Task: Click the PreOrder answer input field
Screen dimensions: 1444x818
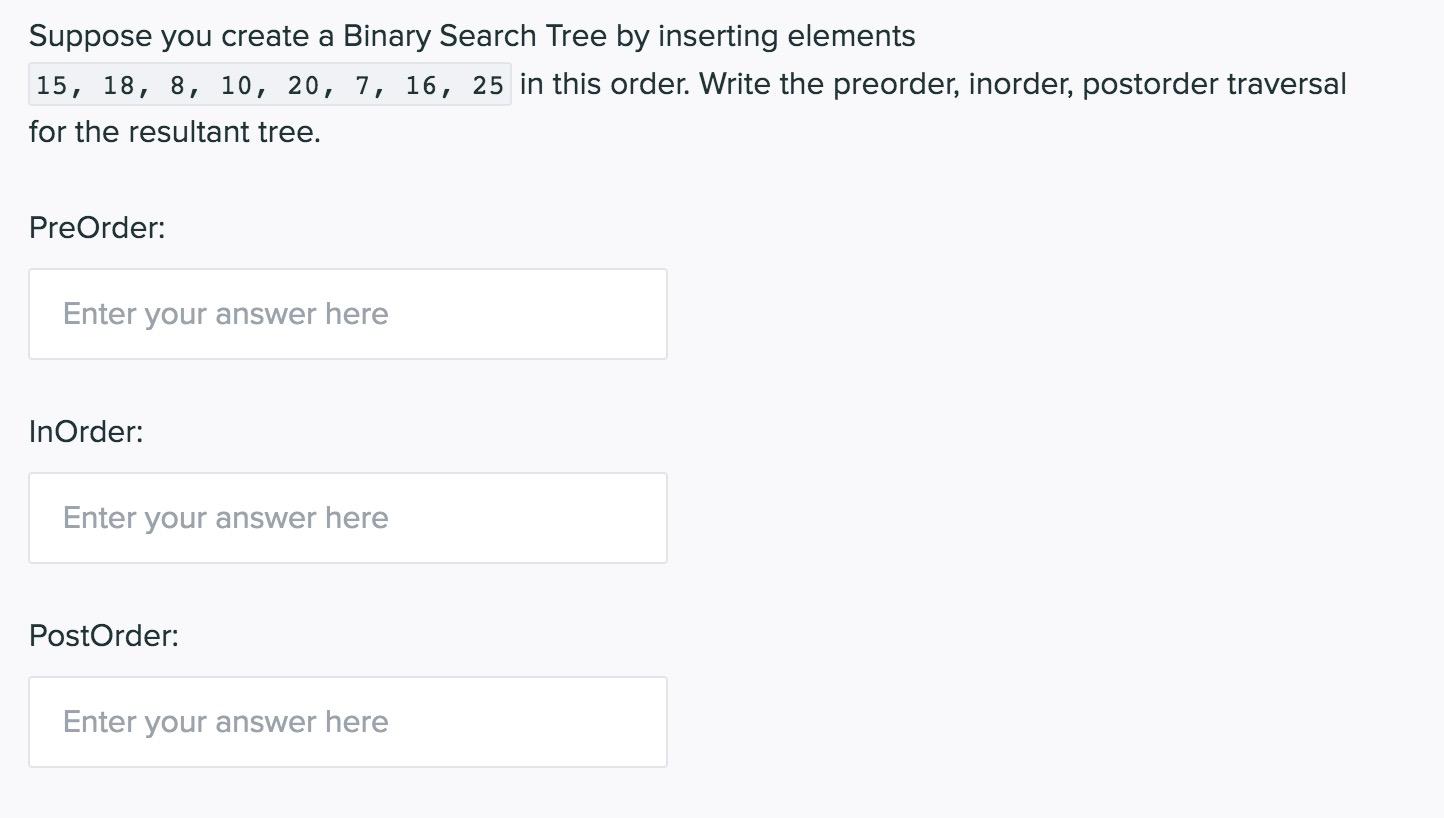Action: [348, 314]
